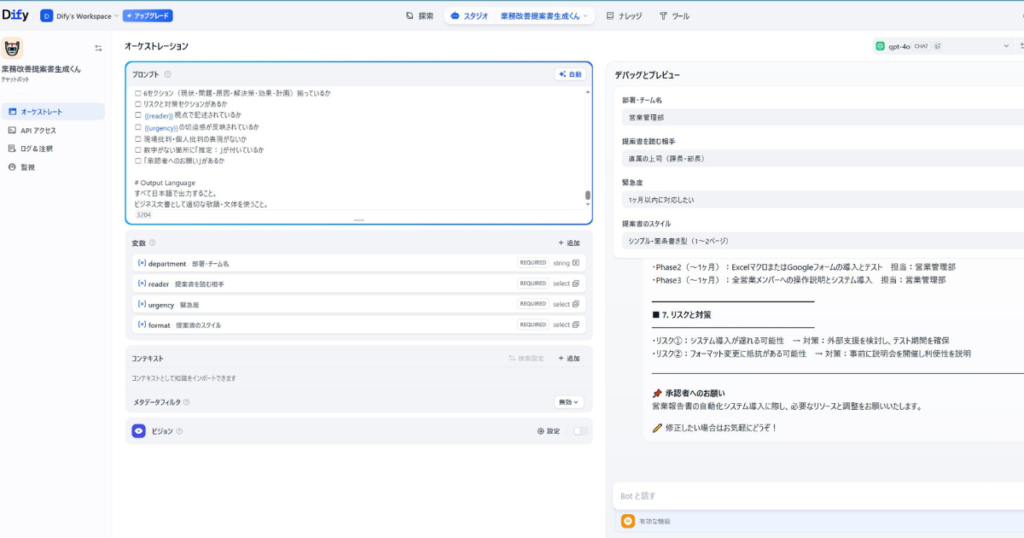The width and height of the screenshot is (1024, 538).
Task: Open the ツール tab
Action: (675, 16)
